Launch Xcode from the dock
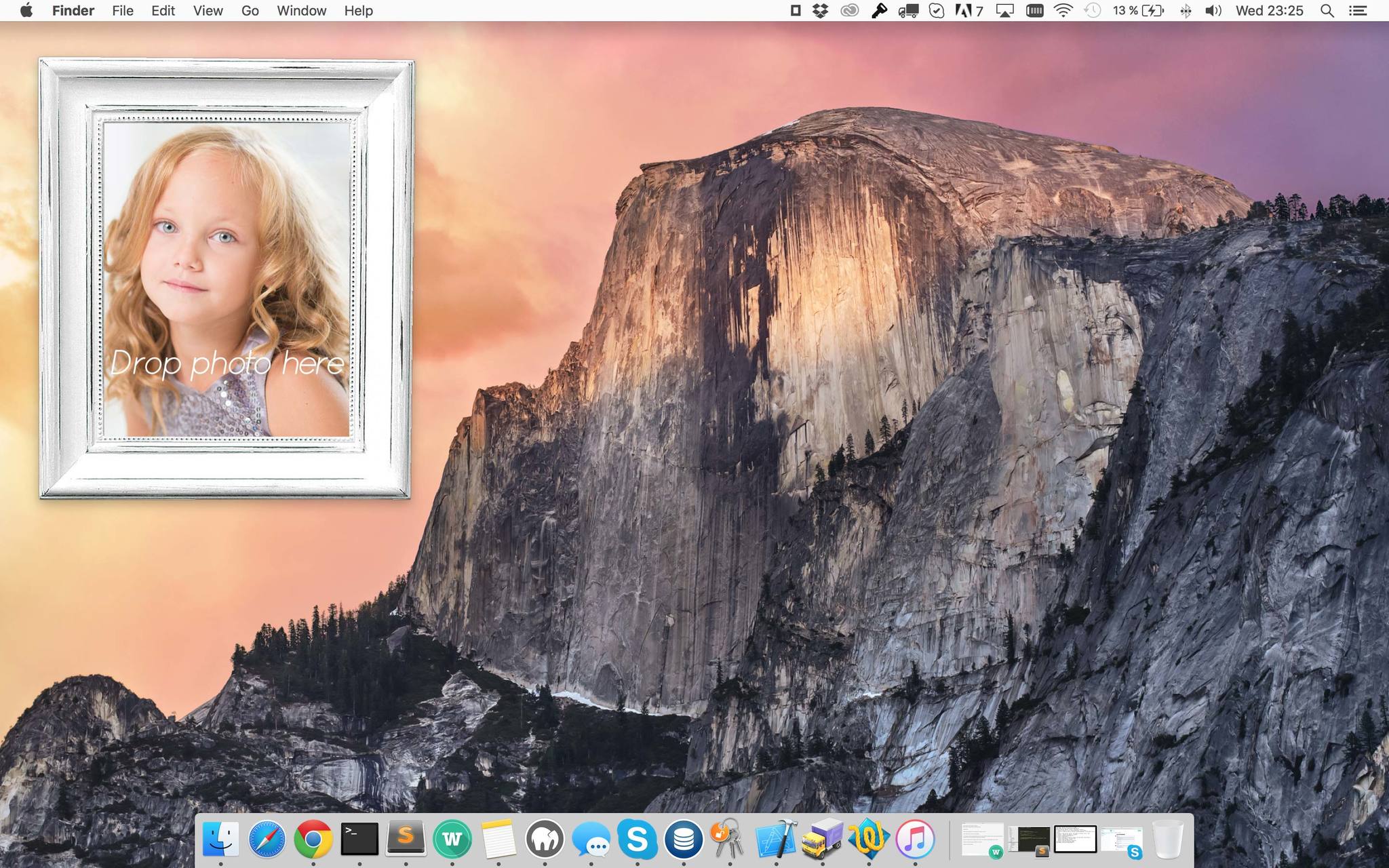Viewport: 1389px width, 868px height. (x=776, y=840)
